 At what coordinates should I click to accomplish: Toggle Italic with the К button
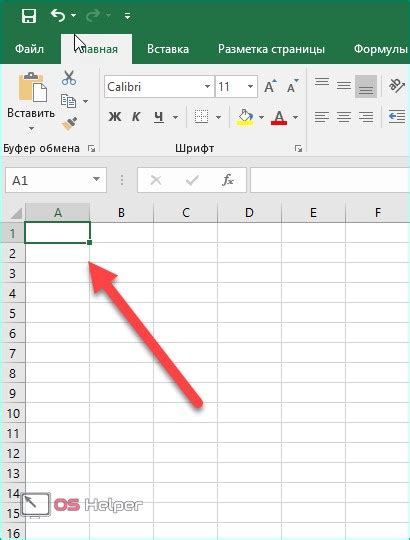click(136, 117)
